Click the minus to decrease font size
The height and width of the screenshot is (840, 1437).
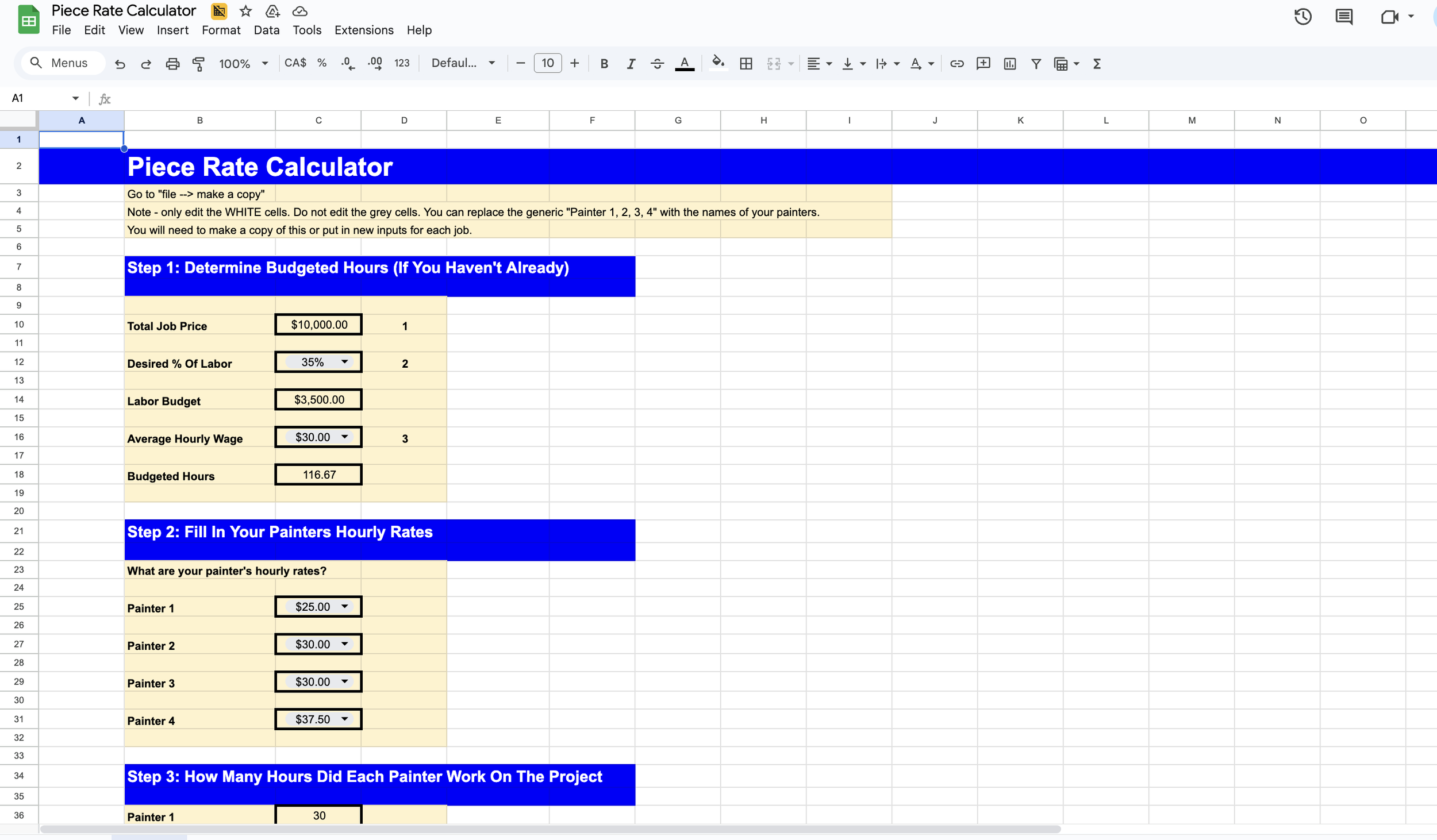pos(521,63)
